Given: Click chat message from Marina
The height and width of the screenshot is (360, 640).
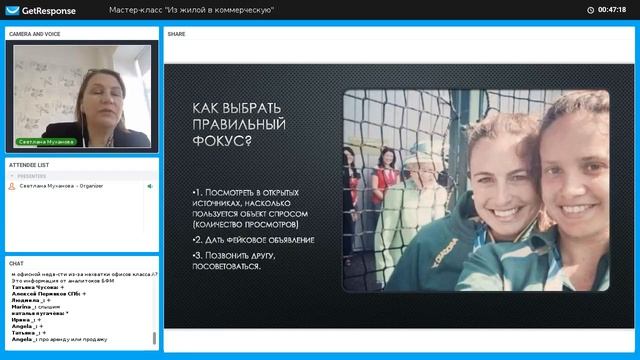Looking at the screenshot, I should (36, 307).
